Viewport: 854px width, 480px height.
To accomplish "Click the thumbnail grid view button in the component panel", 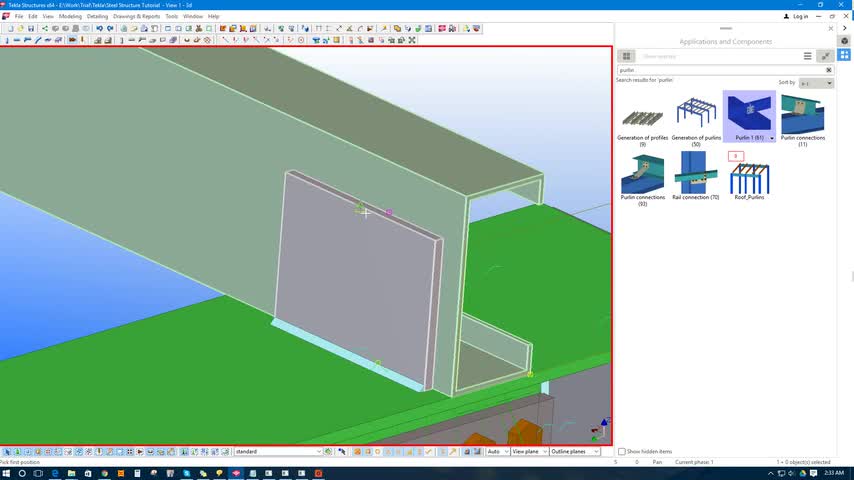I will [626, 56].
